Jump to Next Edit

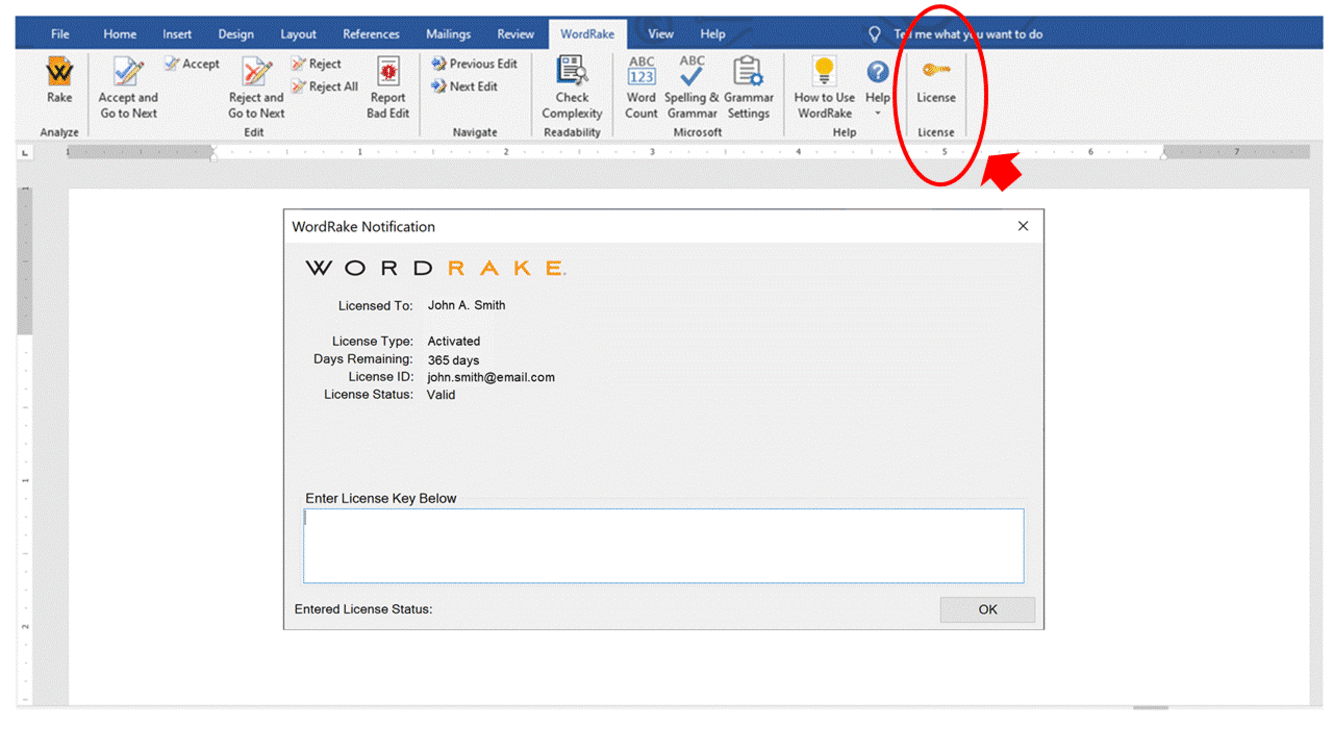pyautogui.click(x=464, y=87)
